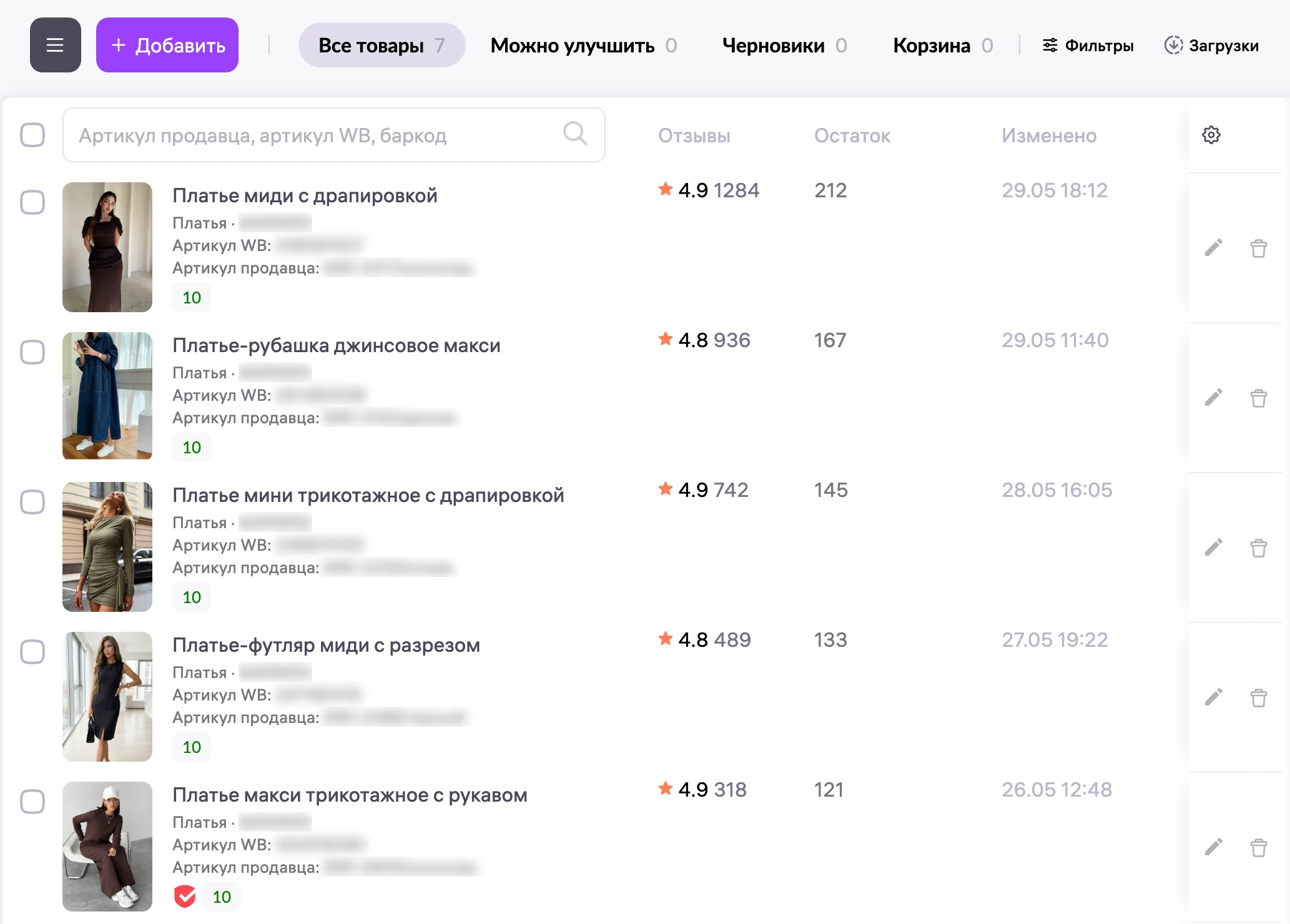Open the hamburger menu
The height and width of the screenshot is (924, 1290).
coord(56,45)
